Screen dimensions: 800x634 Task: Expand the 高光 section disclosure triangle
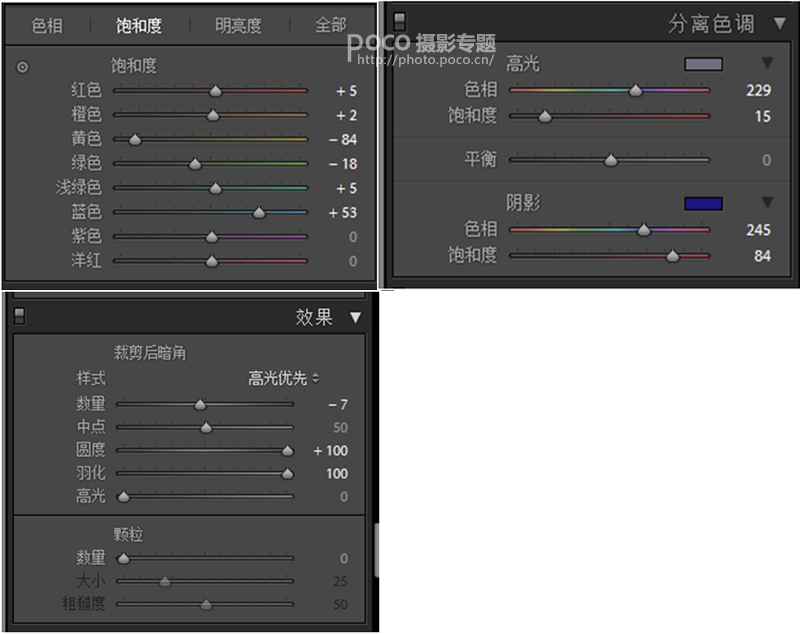767,63
